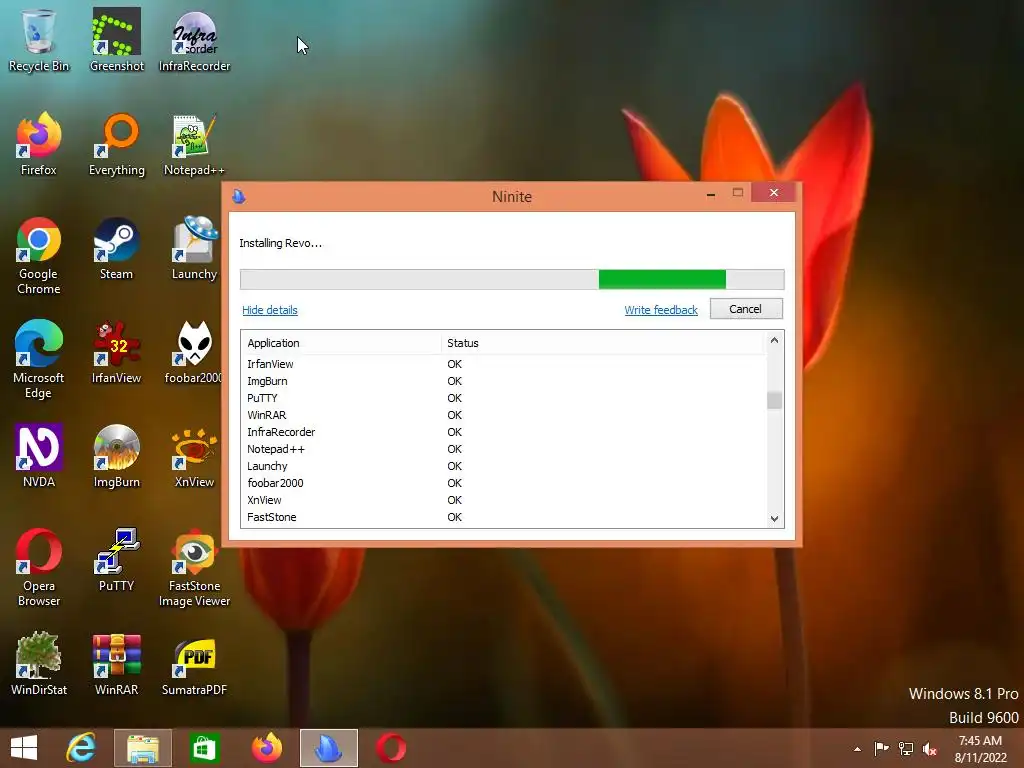Viewport: 1024px width, 768px height.
Task: Select the Google Chrome desktop shortcut
Action: click(x=39, y=255)
